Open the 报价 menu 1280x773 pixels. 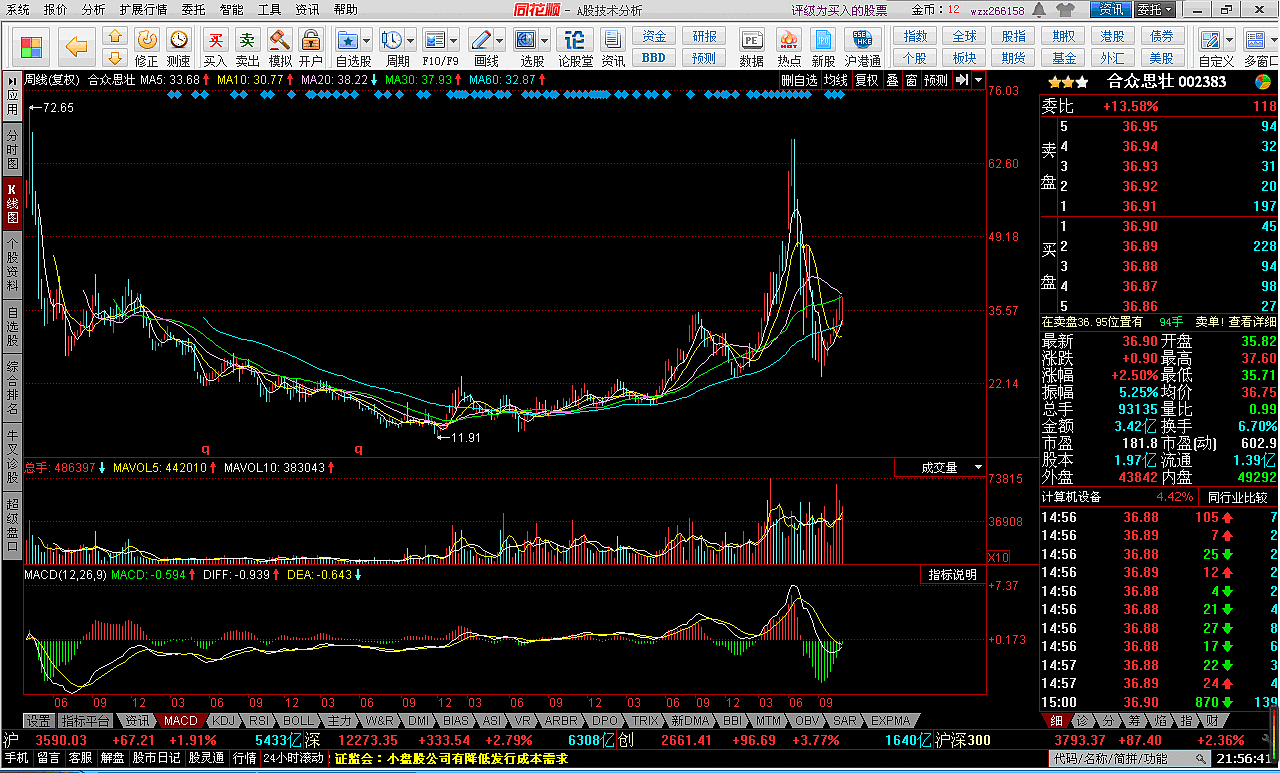(56, 10)
